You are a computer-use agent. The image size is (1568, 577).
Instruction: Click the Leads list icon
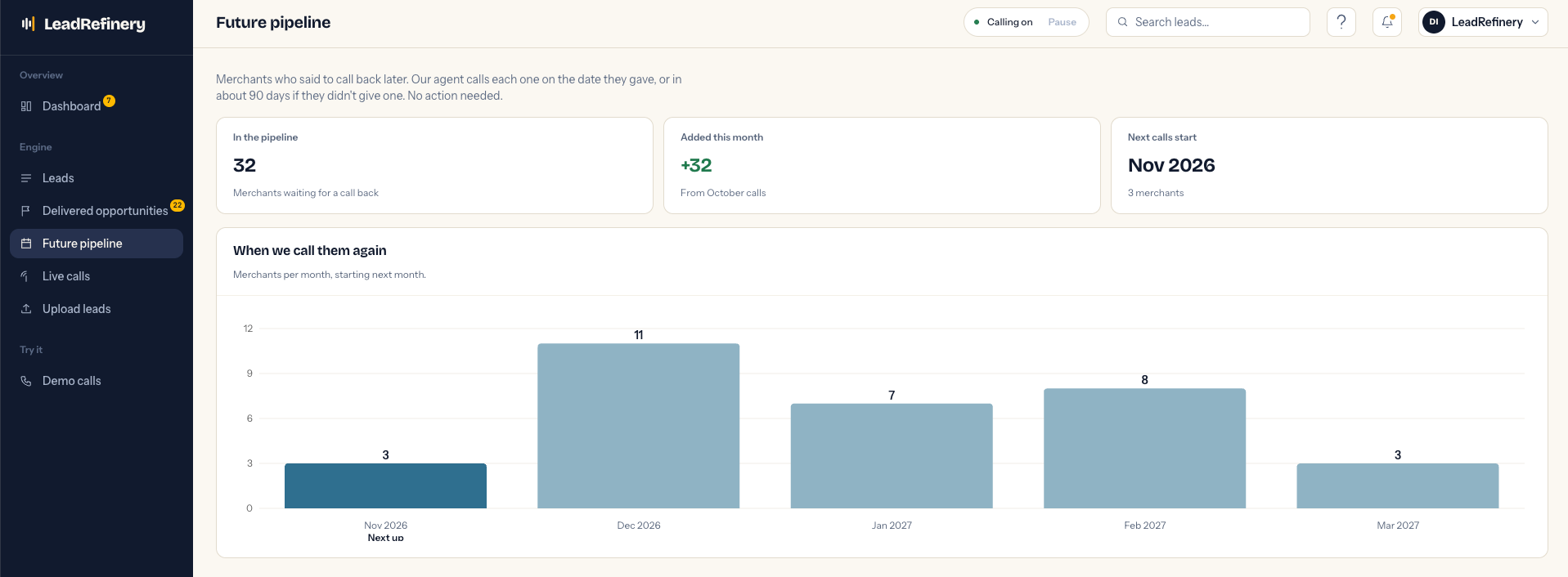[26, 178]
